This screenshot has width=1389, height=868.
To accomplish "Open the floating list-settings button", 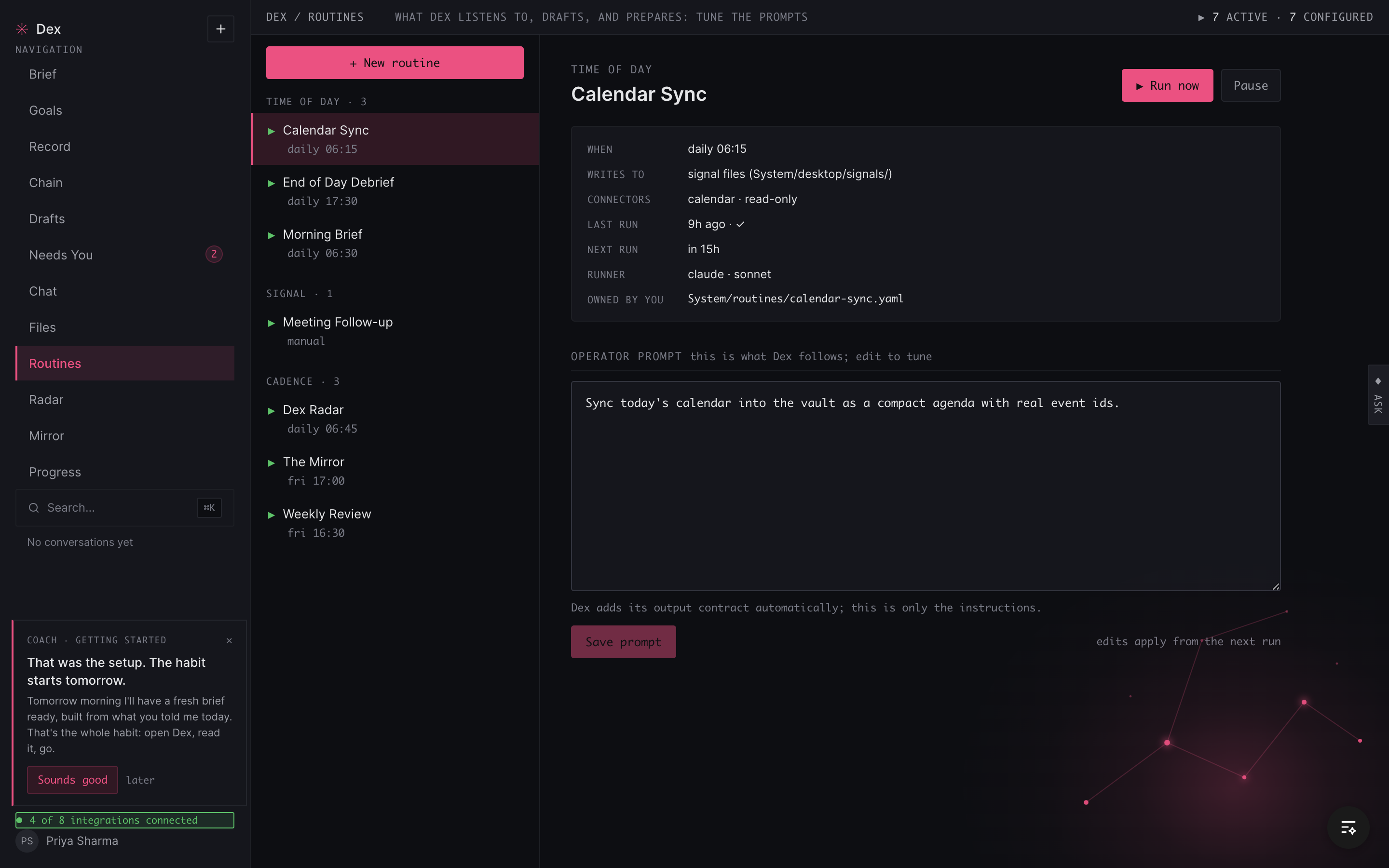I will (1348, 827).
